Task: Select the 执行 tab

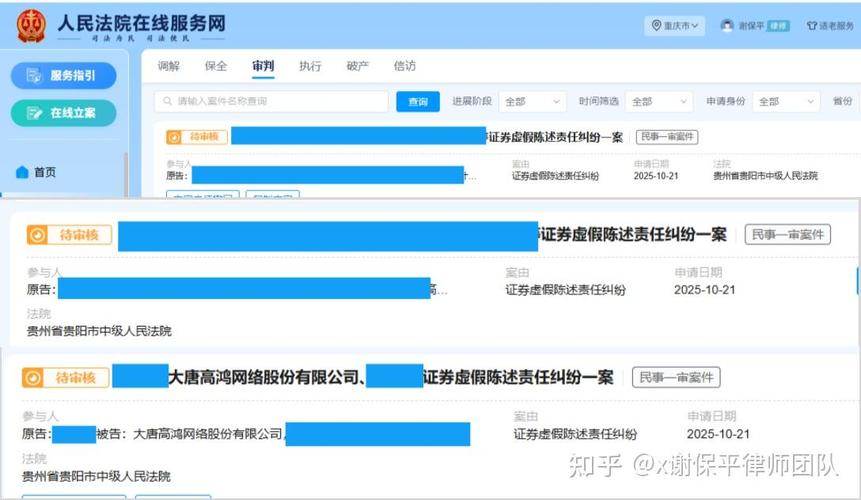Action: pyautogui.click(x=310, y=67)
